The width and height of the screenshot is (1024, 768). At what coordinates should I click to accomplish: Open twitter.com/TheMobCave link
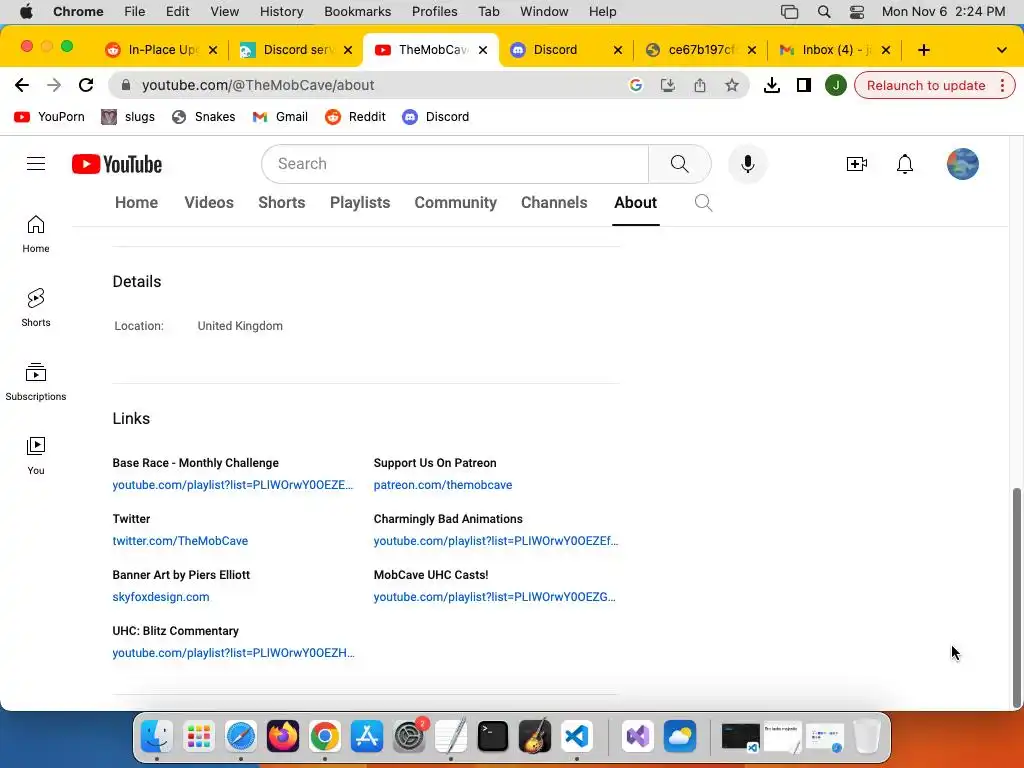[x=180, y=541]
